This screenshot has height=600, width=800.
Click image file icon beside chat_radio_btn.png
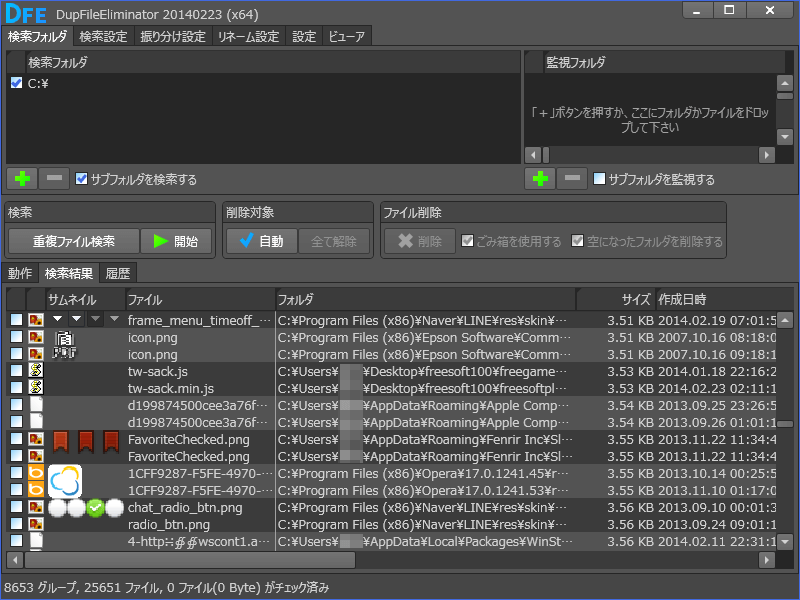tap(35, 507)
